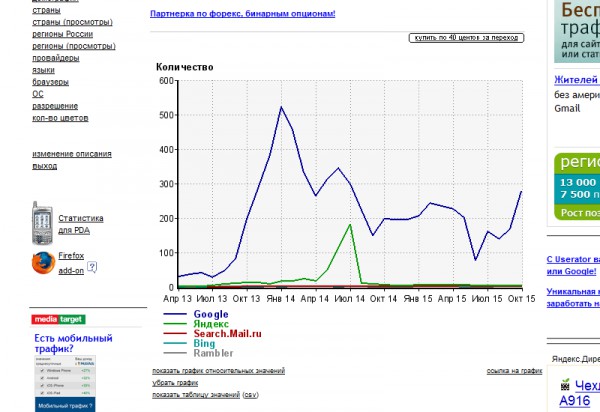Click the 'убрать график' link
600x412 pixels.
point(175,383)
